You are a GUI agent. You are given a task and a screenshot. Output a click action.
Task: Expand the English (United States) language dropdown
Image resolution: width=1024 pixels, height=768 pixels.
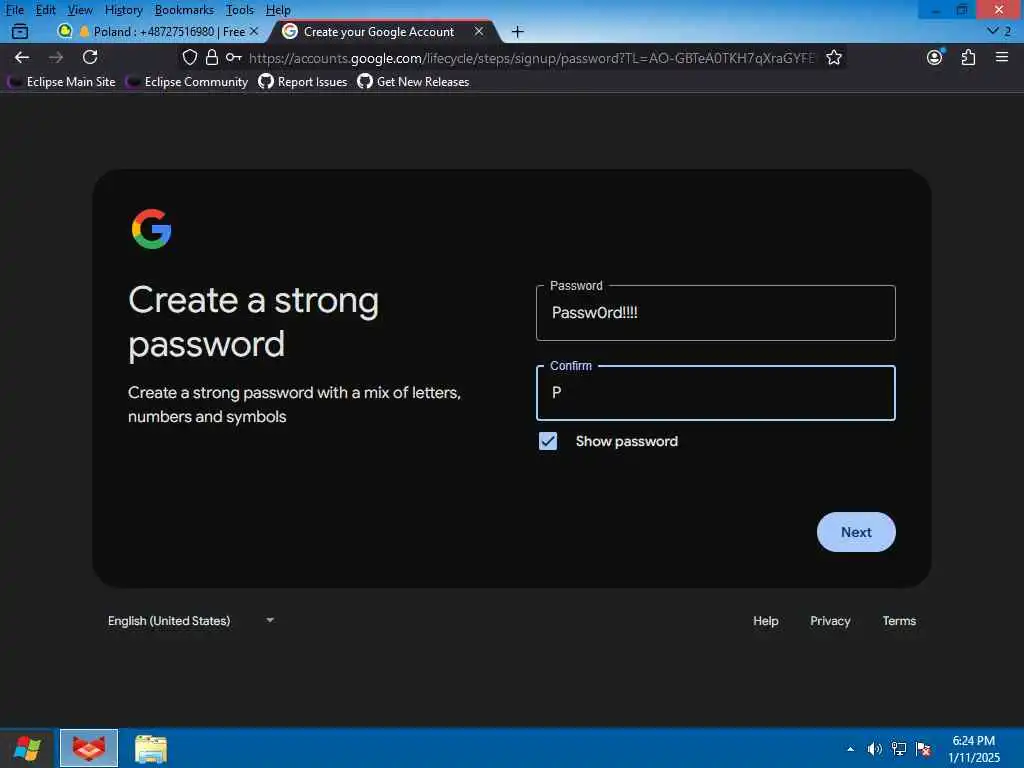click(x=191, y=620)
